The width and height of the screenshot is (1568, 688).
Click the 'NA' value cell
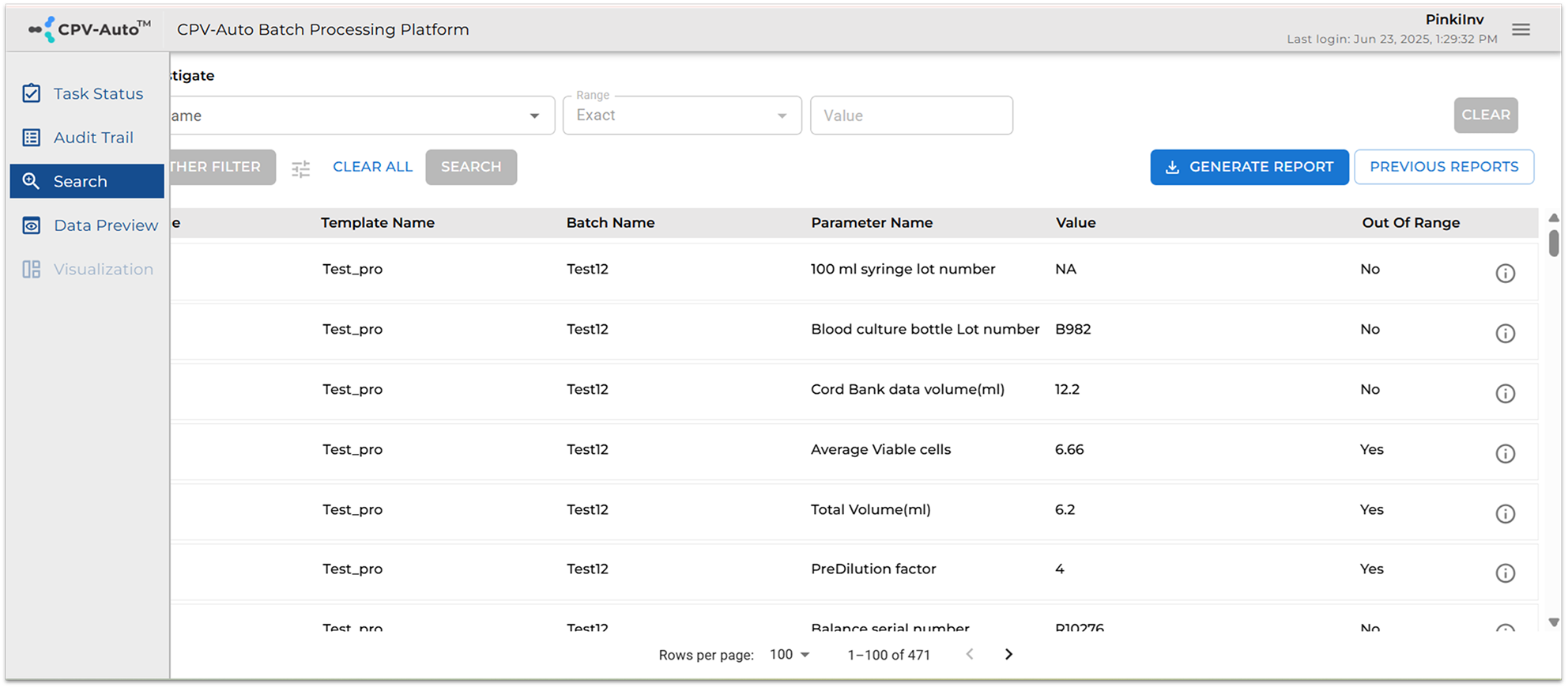click(x=1065, y=269)
